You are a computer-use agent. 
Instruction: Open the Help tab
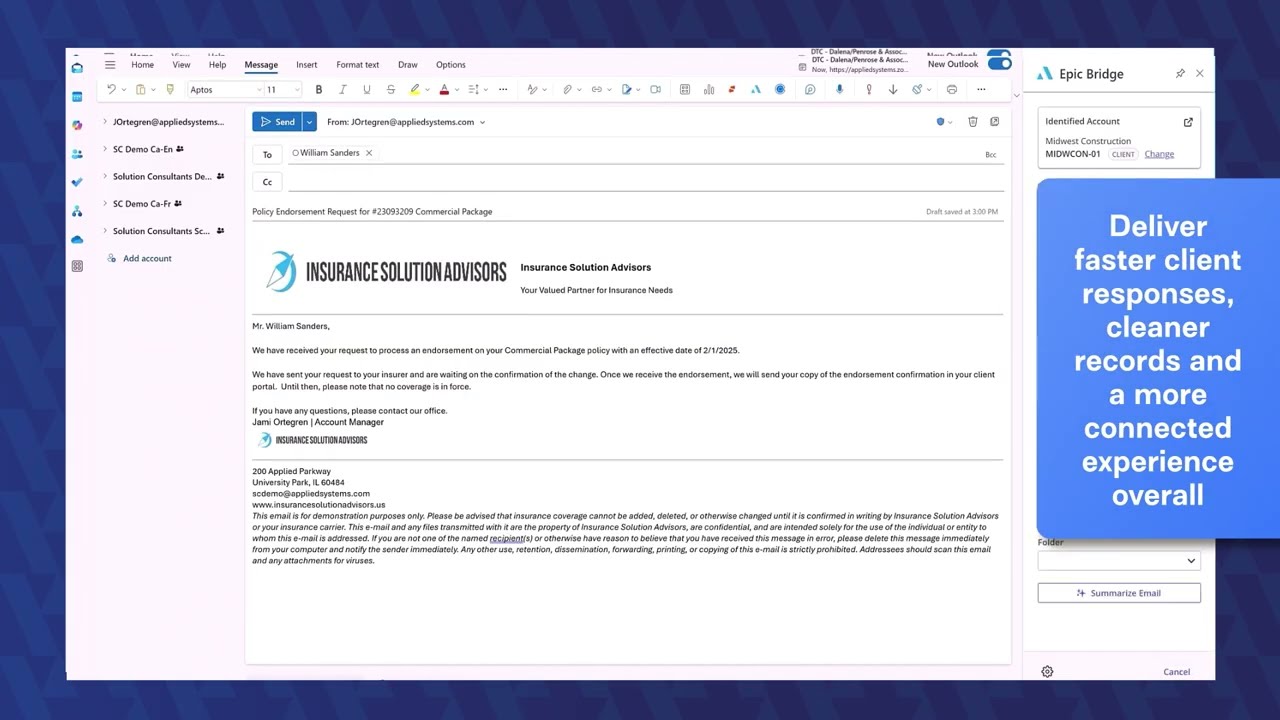tap(217, 65)
